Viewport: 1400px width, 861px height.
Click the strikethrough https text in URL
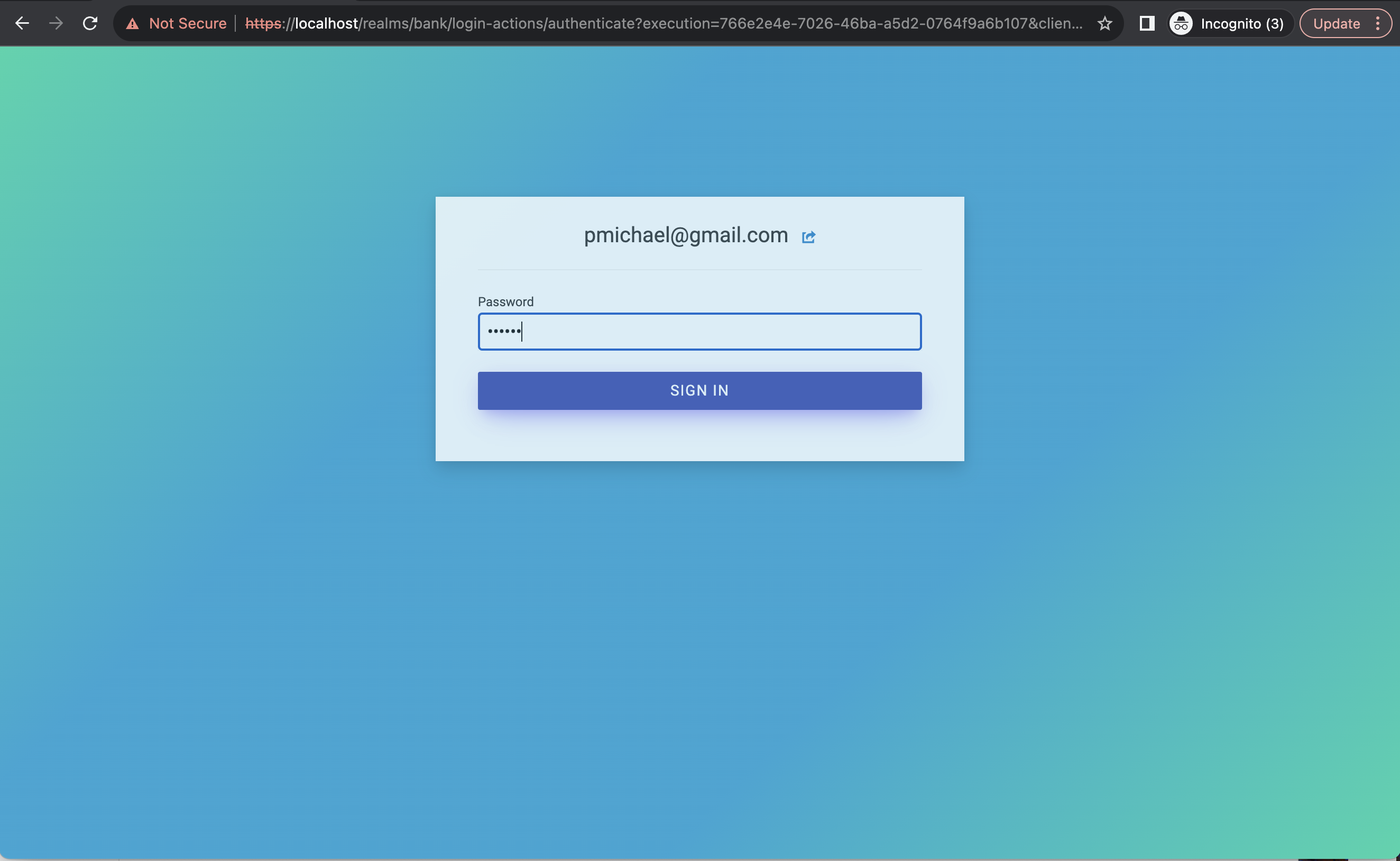pyautogui.click(x=262, y=23)
